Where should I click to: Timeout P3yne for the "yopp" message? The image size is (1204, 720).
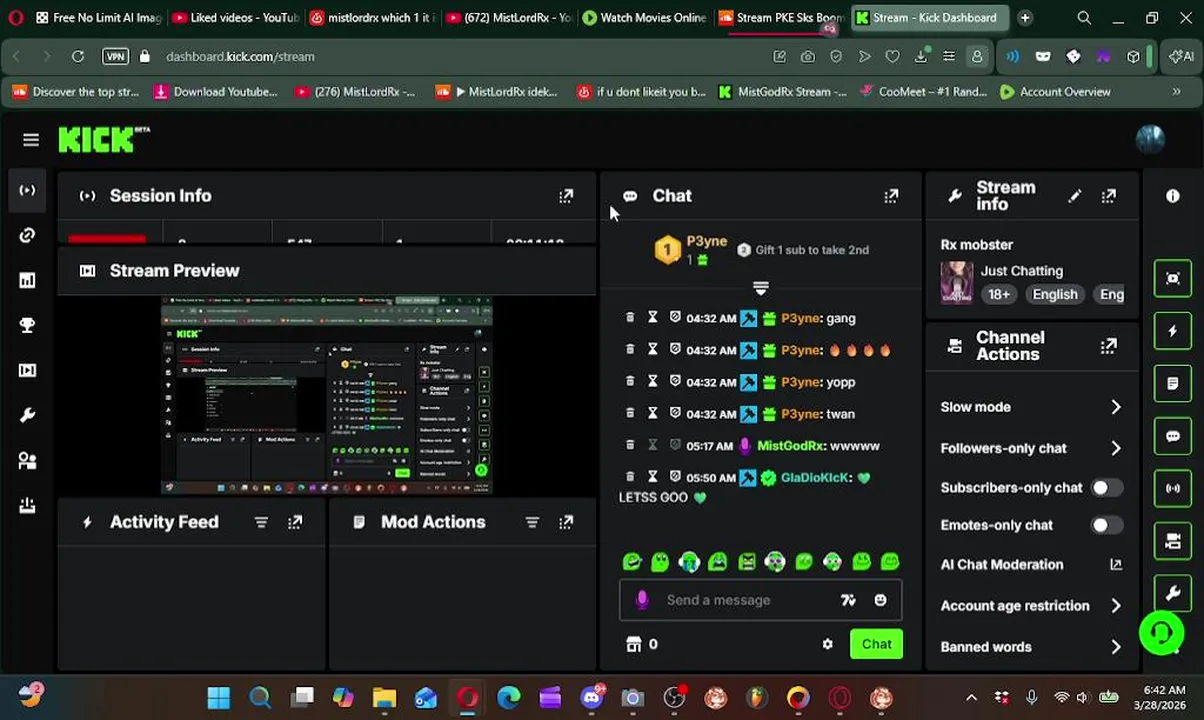[652, 382]
